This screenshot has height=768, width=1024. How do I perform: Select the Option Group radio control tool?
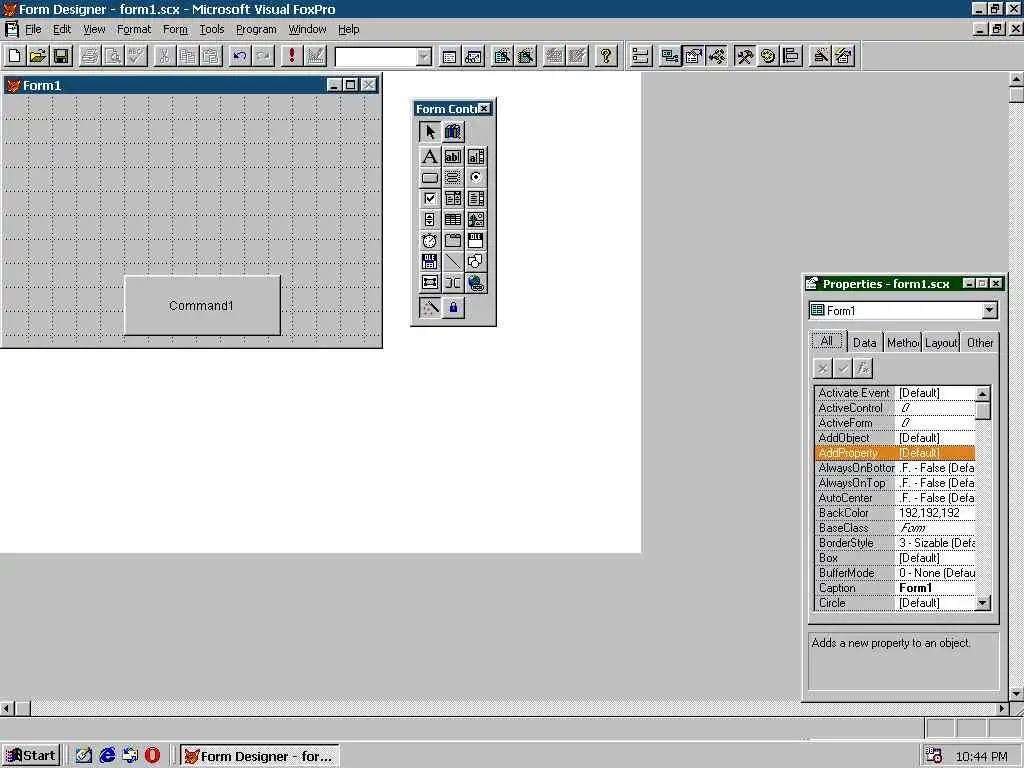(476, 178)
